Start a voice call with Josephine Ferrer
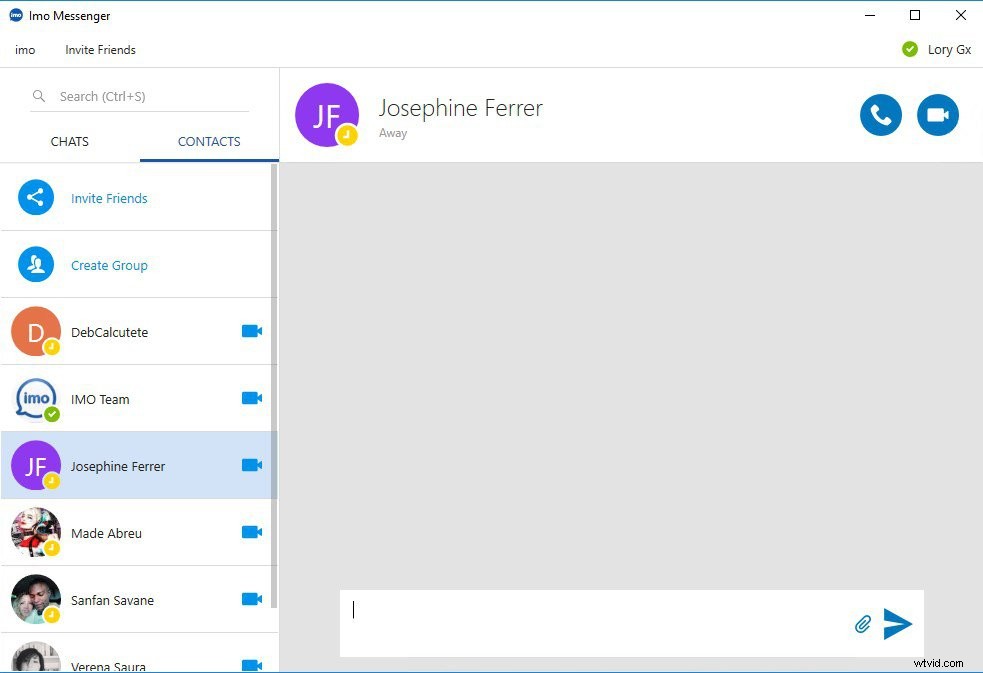 tap(880, 114)
